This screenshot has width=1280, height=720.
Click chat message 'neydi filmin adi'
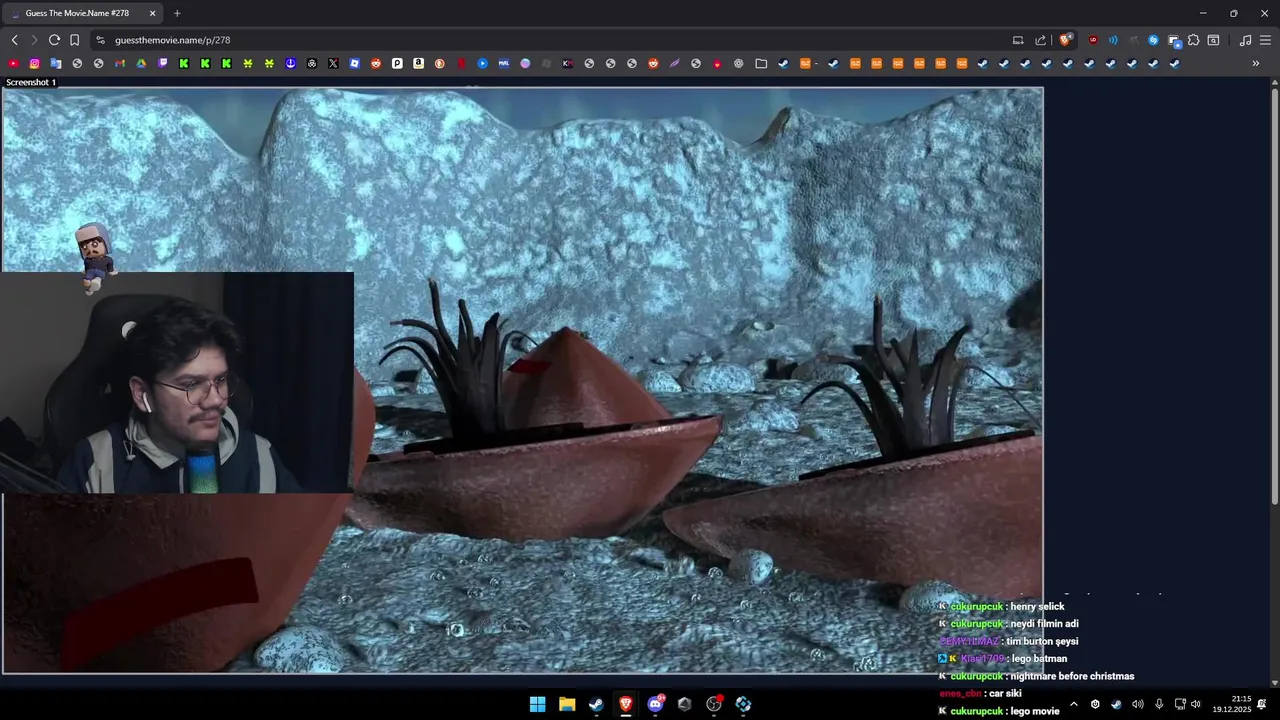click(1045, 623)
